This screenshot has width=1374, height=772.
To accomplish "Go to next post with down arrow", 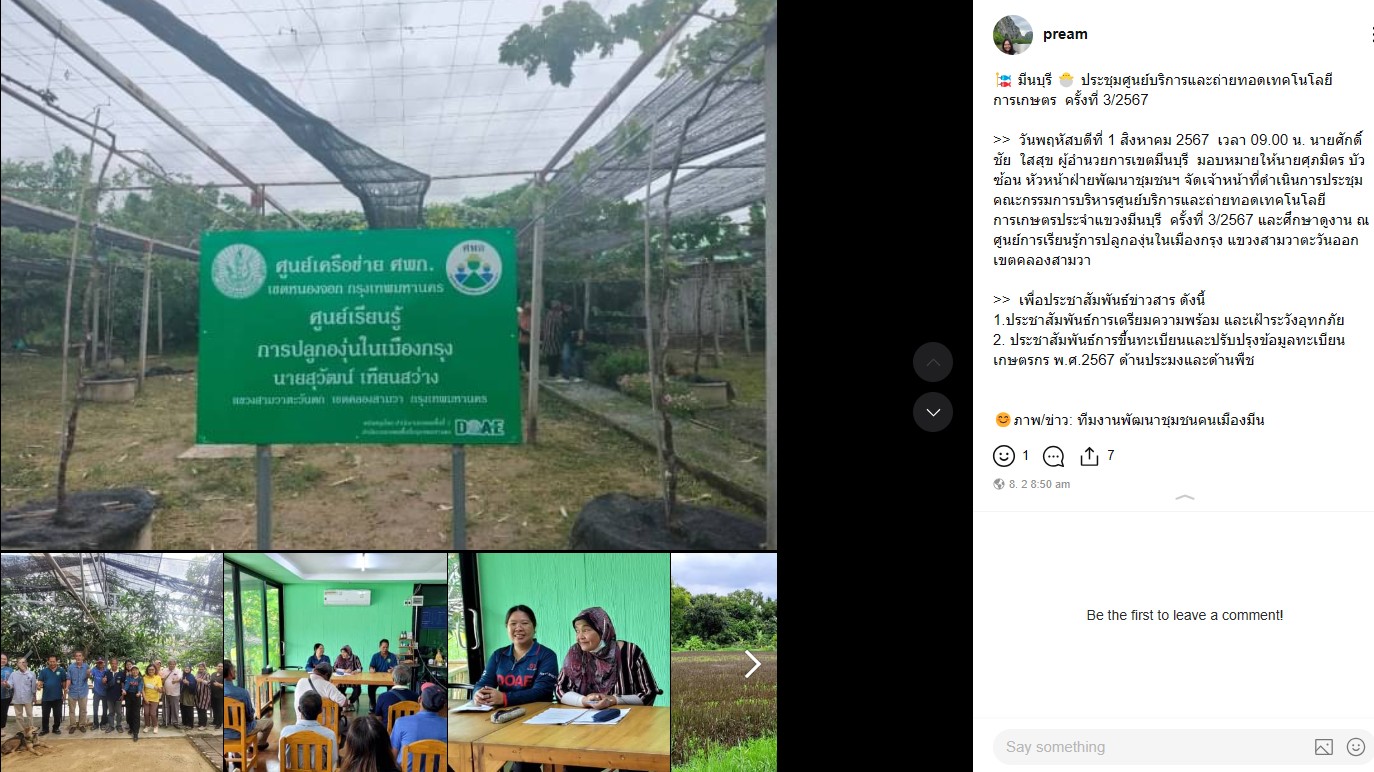I will 933,412.
